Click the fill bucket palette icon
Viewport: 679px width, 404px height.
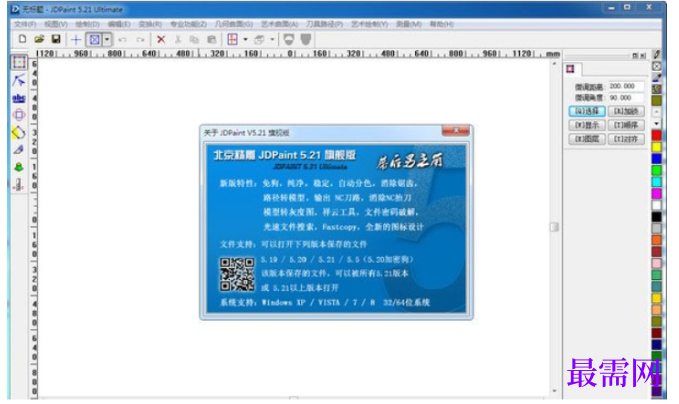656,89
